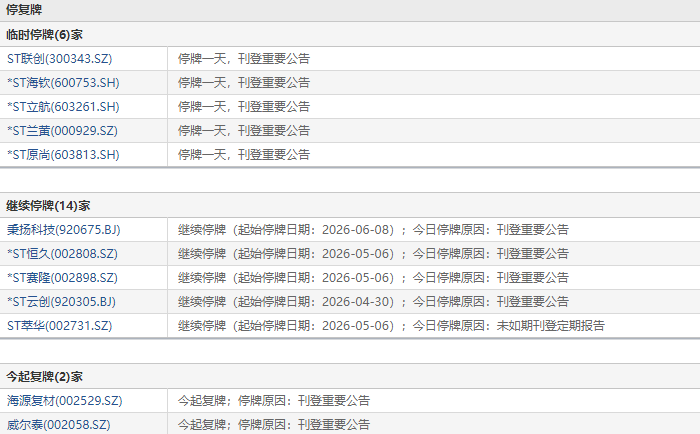Select the suspension reason text for *ST海钦
This screenshot has width=700, height=434.
pyautogui.click(x=244, y=83)
